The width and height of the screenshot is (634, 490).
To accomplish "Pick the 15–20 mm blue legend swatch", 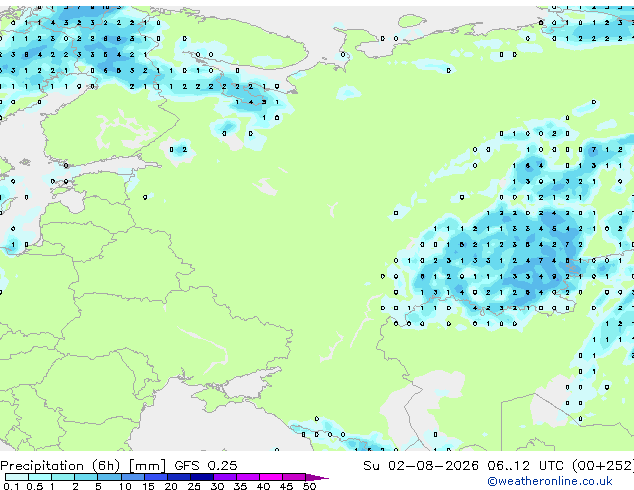I will (156, 477).
